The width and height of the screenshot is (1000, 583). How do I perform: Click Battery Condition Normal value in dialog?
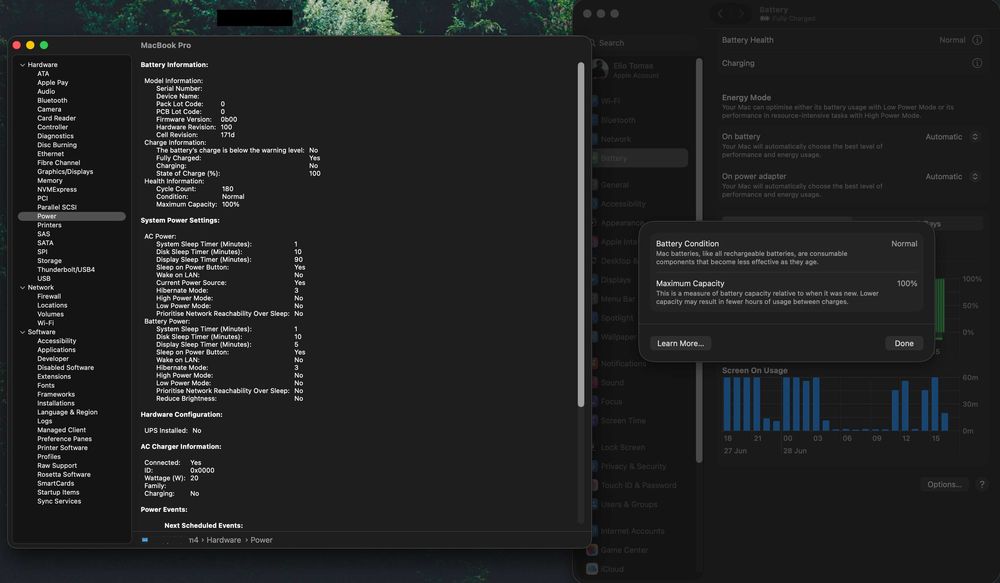(904, 244)
